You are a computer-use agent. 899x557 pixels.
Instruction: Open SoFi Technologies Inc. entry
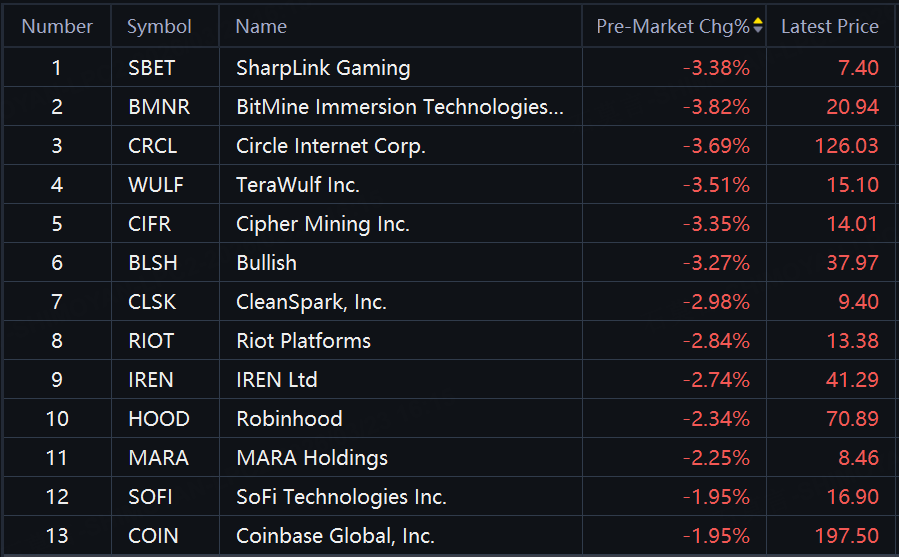341,497
